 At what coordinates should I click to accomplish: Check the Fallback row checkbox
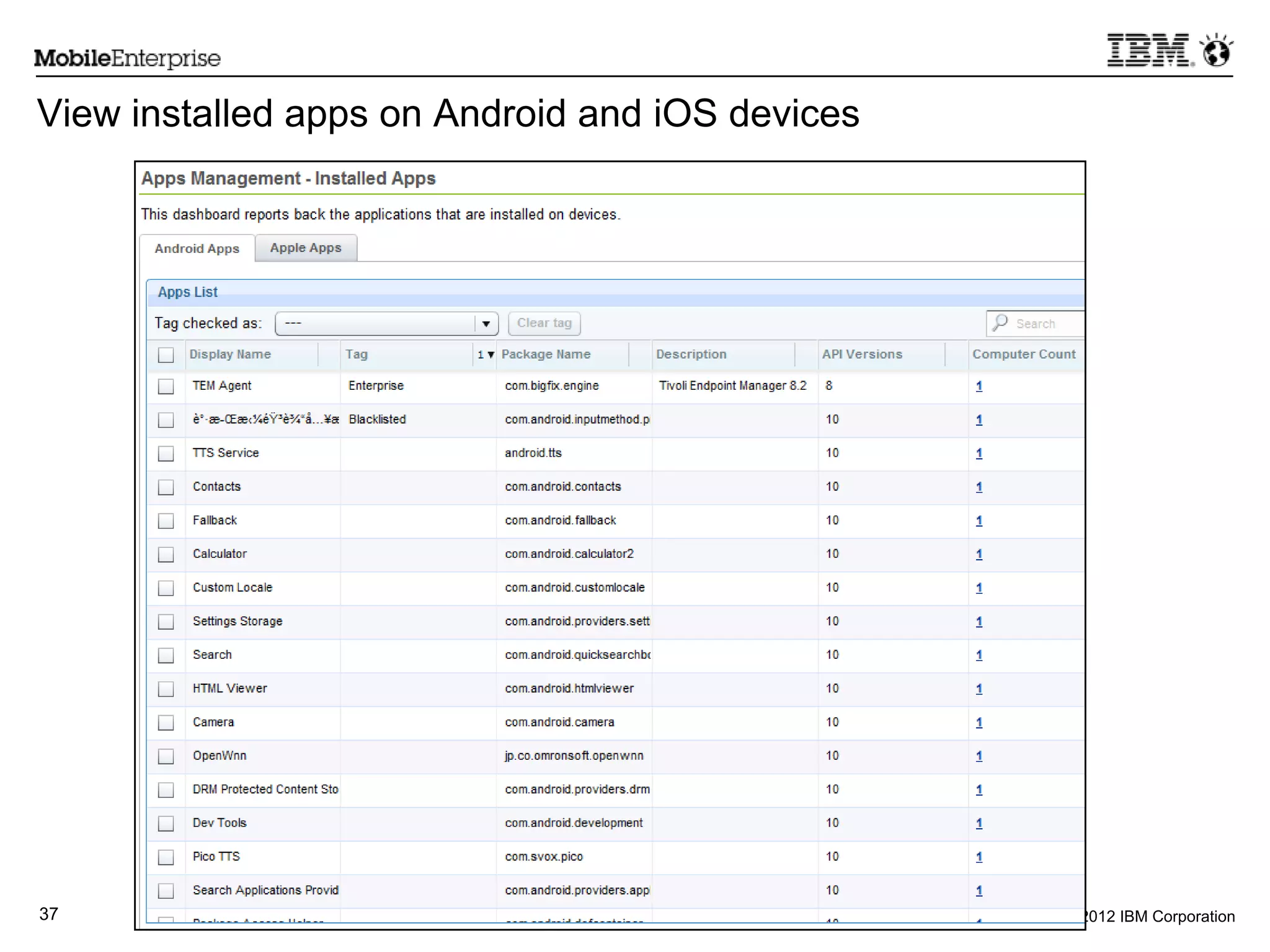point(166,521)
